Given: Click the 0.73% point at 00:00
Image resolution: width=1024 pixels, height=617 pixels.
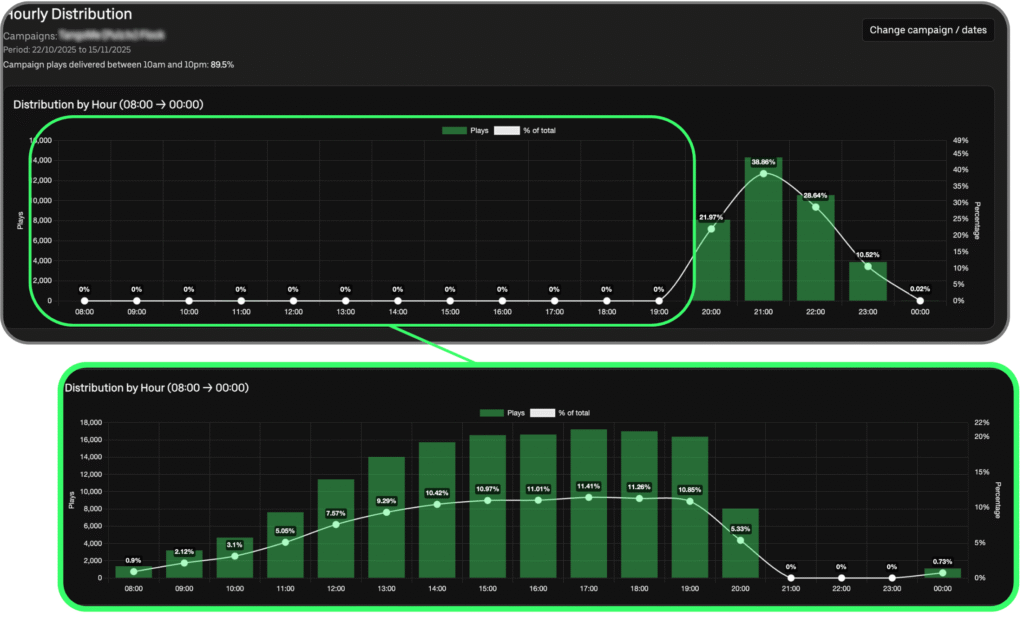Looking at the screenshot, I should point(942,573).
